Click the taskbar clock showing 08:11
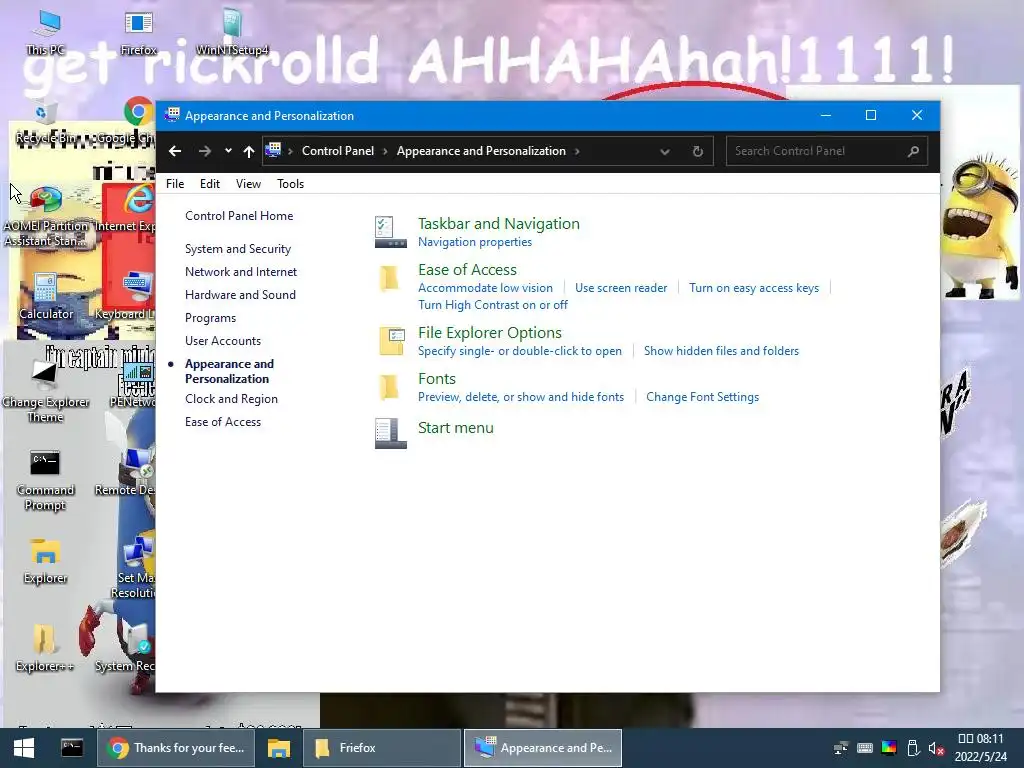This screenshot has width=1024, height=768. click(x=981, y=748)
